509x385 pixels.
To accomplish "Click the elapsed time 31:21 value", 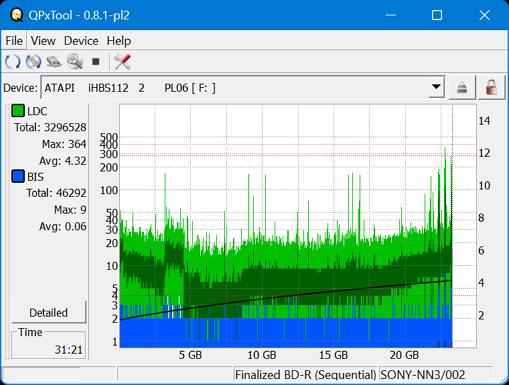I will tap(69, 350).
